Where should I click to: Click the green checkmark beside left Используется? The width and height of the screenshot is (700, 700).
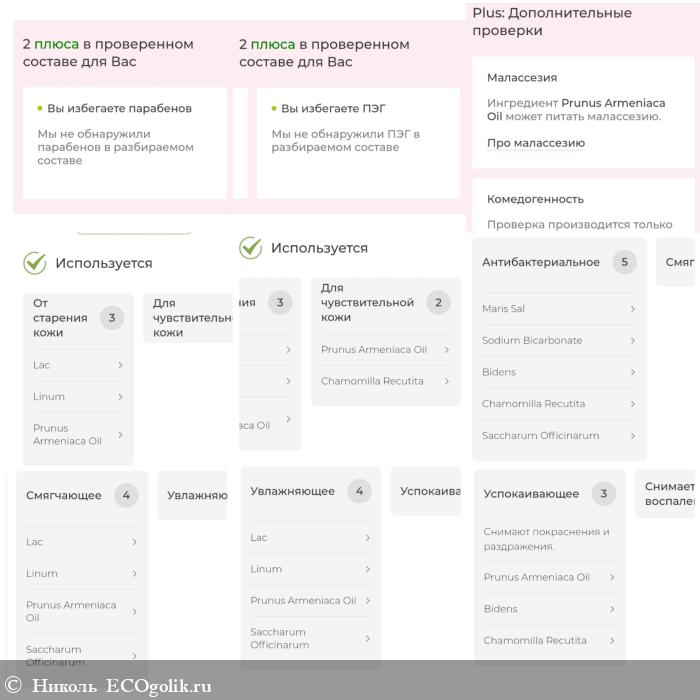click(x=35, y=263)
